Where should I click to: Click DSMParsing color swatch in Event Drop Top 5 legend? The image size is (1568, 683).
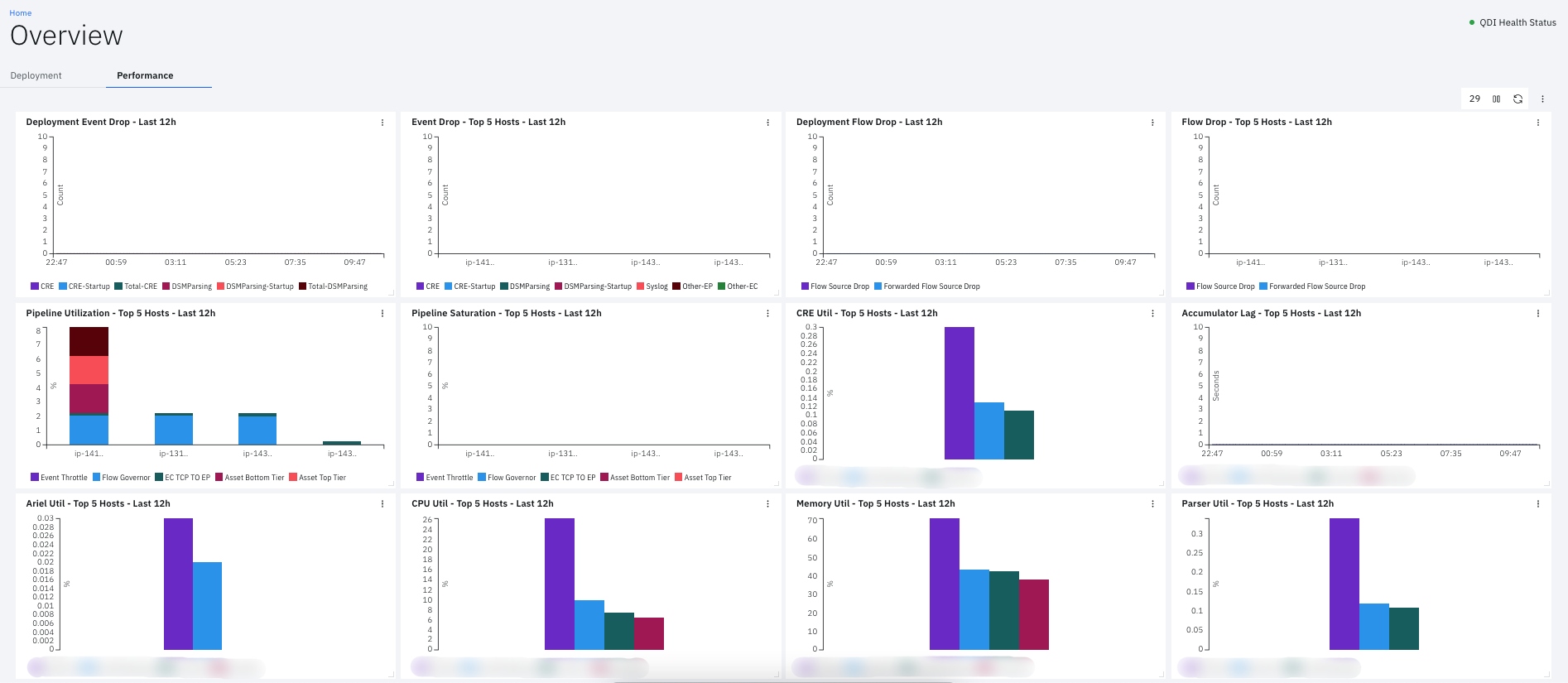(504, 286)
